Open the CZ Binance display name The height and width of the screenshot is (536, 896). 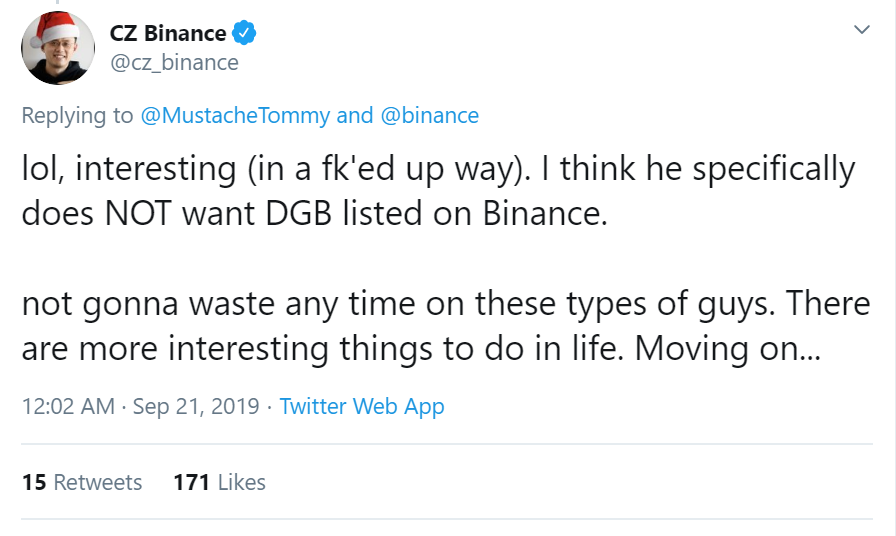click(167, 33)
